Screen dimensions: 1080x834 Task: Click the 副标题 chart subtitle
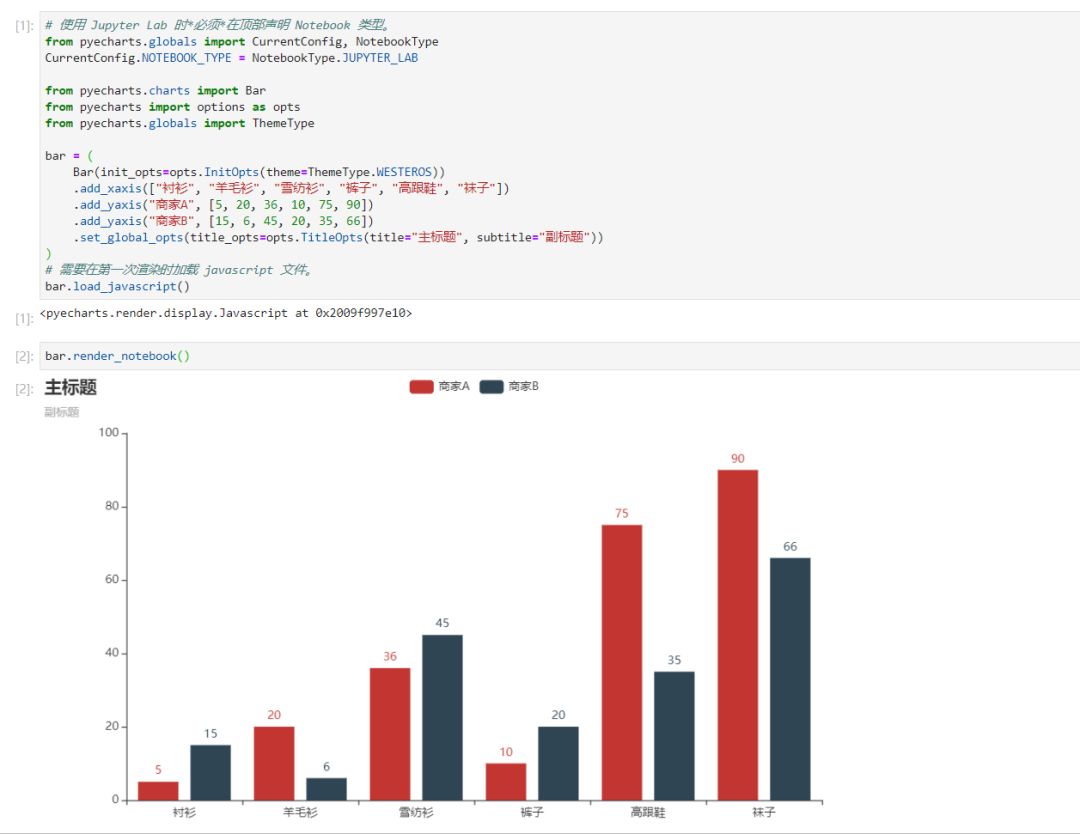pyautogui.click(x=62, y=412)
